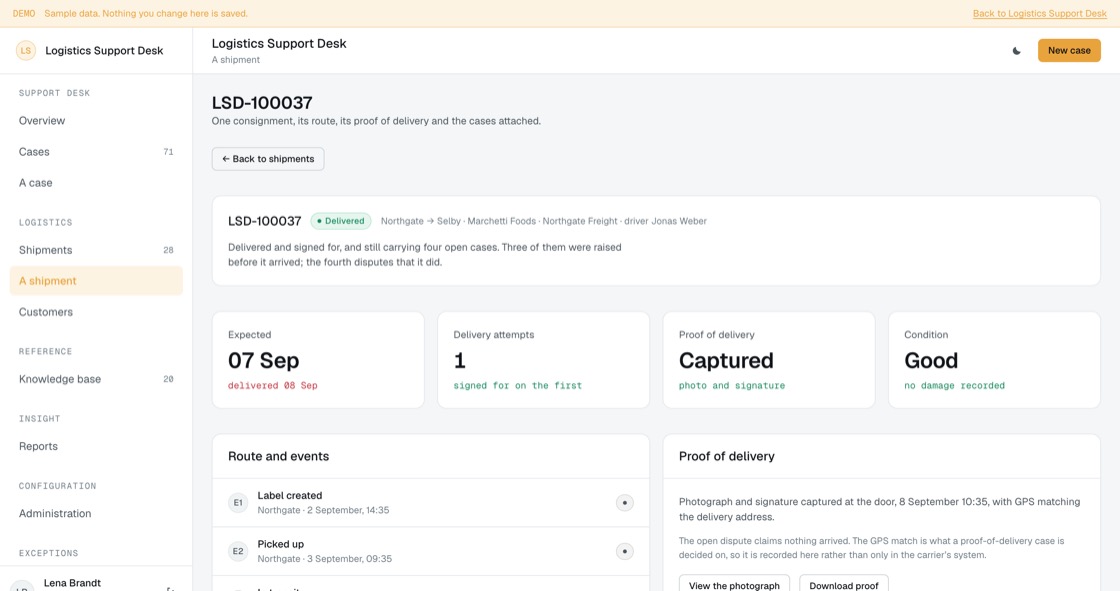Viewport: 1120px width, 591px height.
Task: Click the Lena Brandt user name
Action: 72,583
